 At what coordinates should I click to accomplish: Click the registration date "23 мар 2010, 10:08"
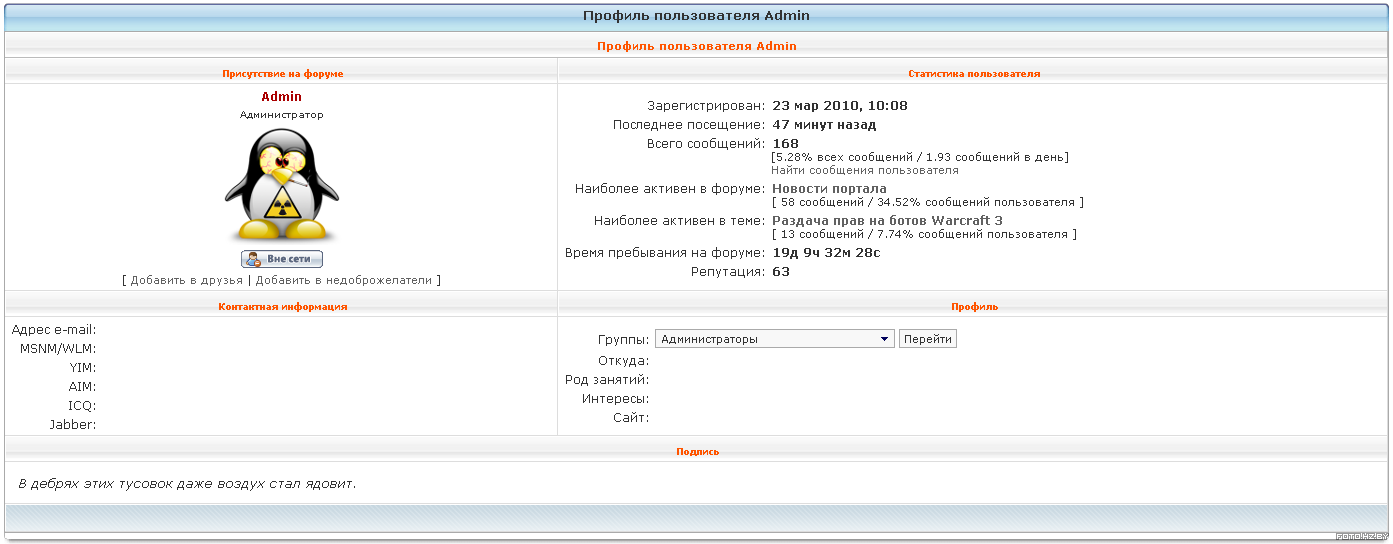click(x=840, y=106)
